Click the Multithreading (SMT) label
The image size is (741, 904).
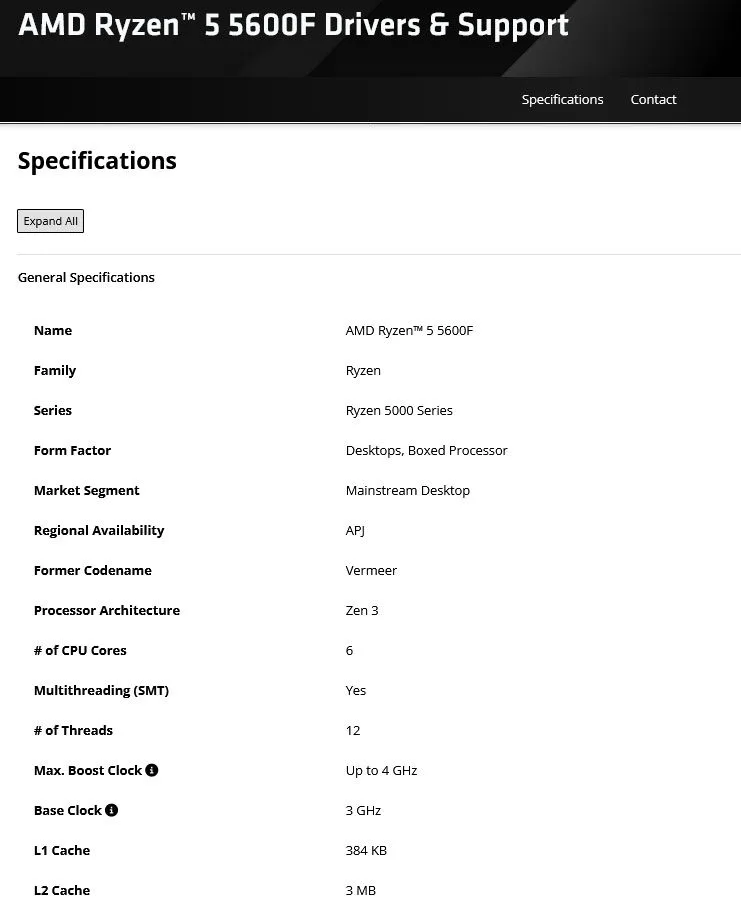click(x=101, y=690)
